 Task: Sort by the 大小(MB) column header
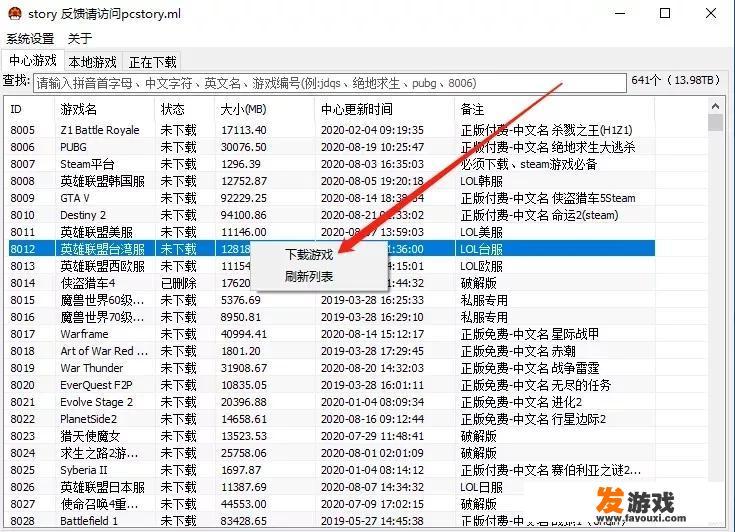coord(265,110)
